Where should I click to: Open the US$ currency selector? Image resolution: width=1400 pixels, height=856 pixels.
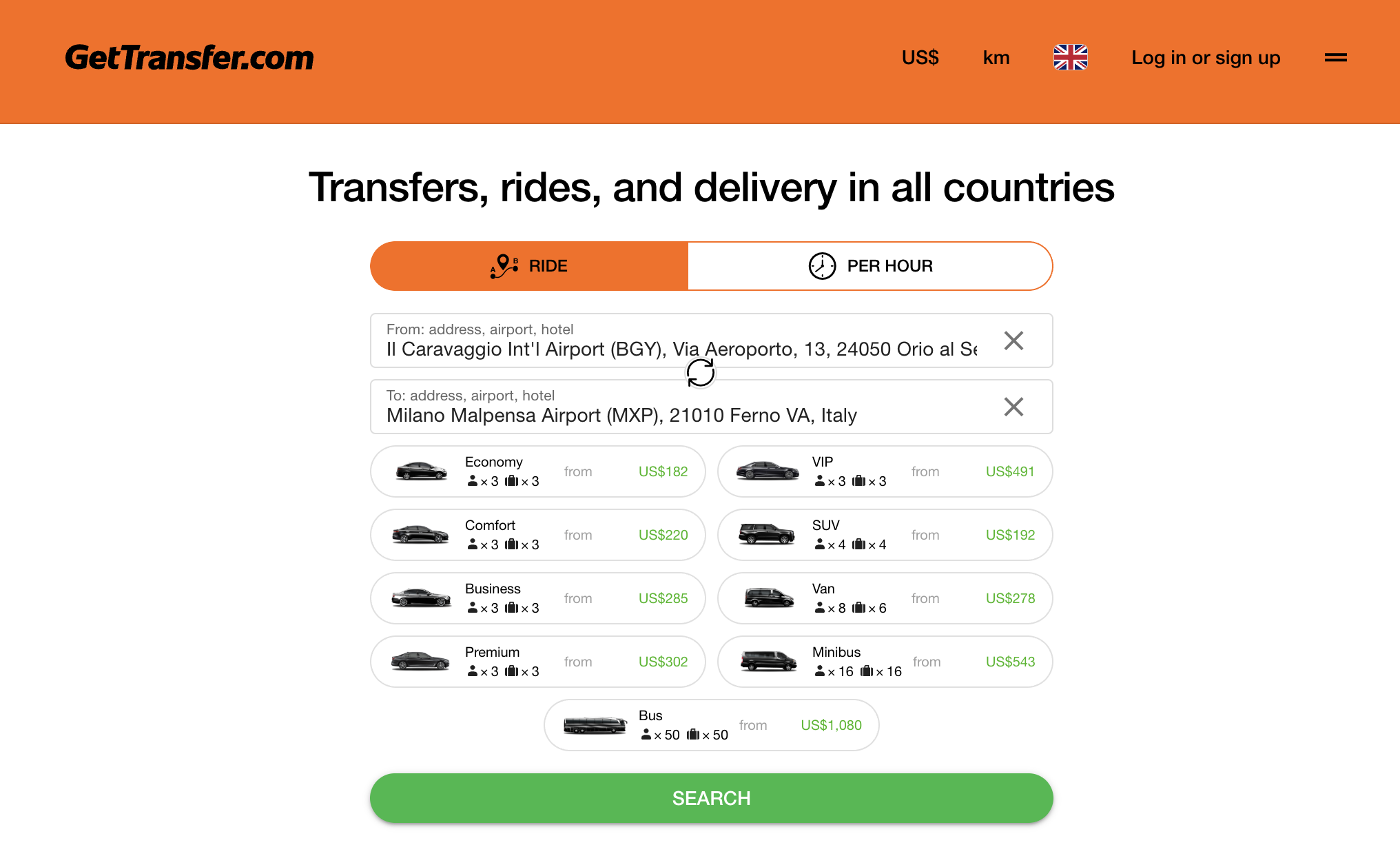[x=920, y=58]
